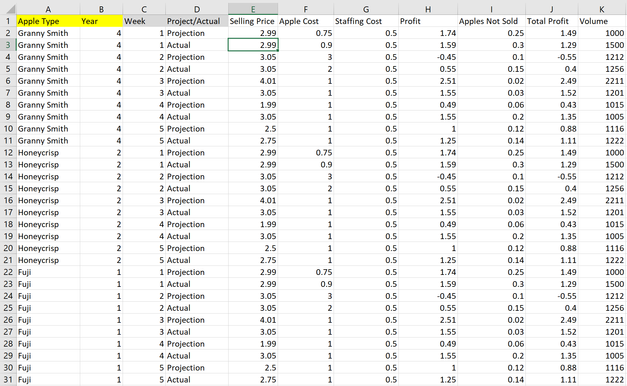627x386 pixels.
Task: Click the 'Week' header cell
Action: pos(144,21)
